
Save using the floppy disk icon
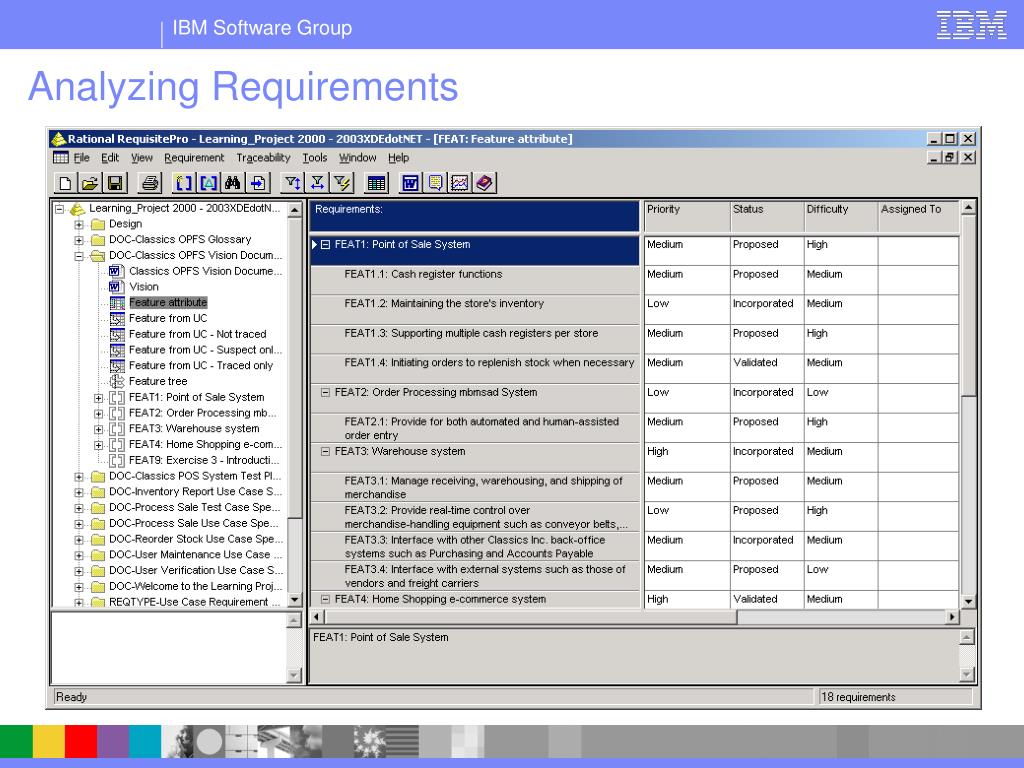[115, 183]
